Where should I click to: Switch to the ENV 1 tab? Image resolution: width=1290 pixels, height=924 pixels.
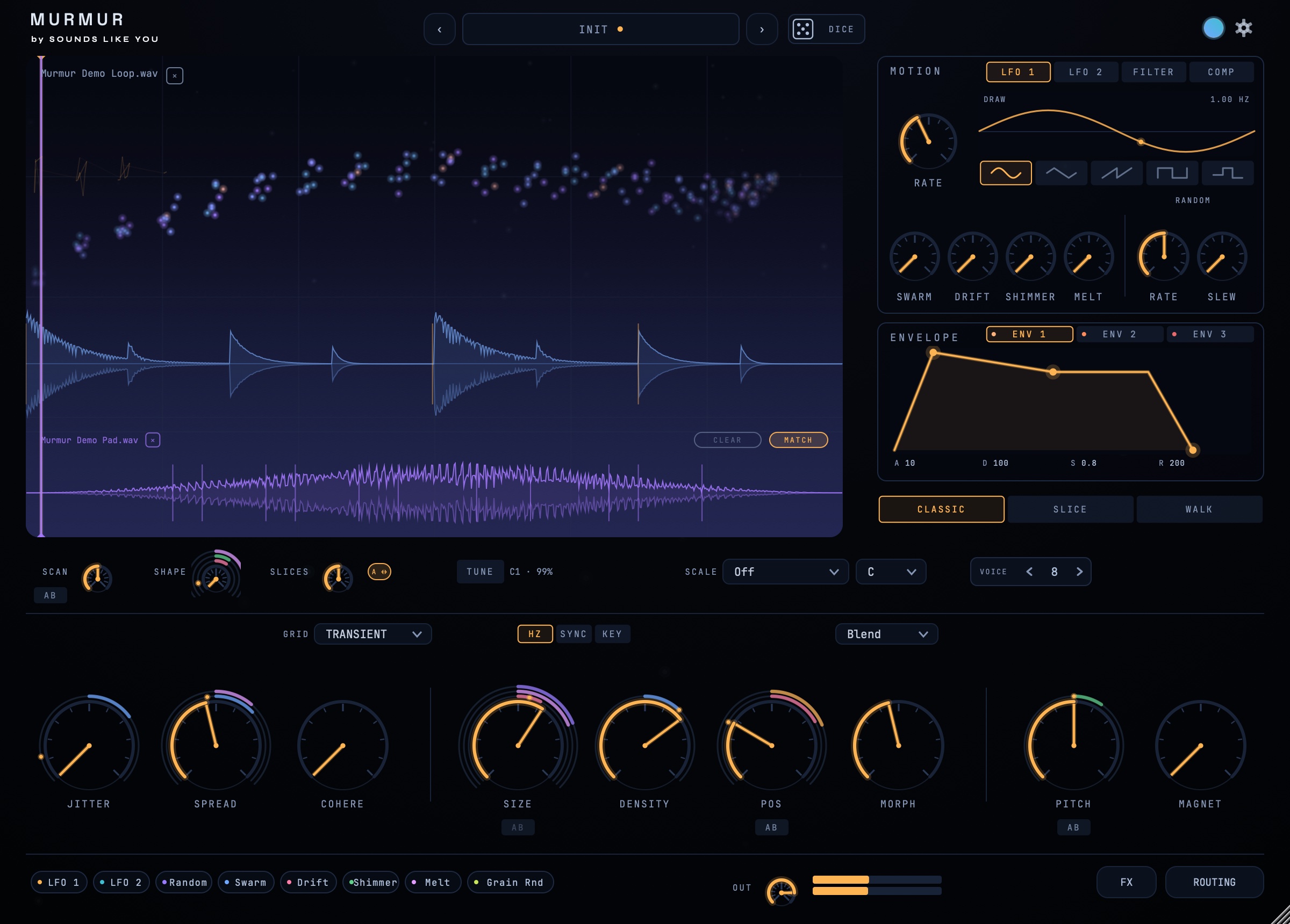[1029, 334]
